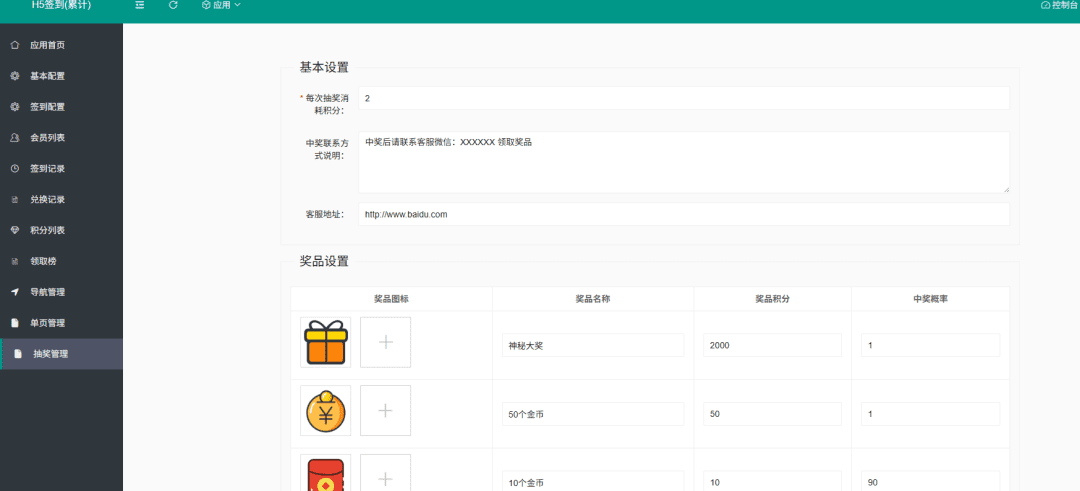Click the user icon beside 会员列表
The image size is (1080, 491).
(15, 138)
